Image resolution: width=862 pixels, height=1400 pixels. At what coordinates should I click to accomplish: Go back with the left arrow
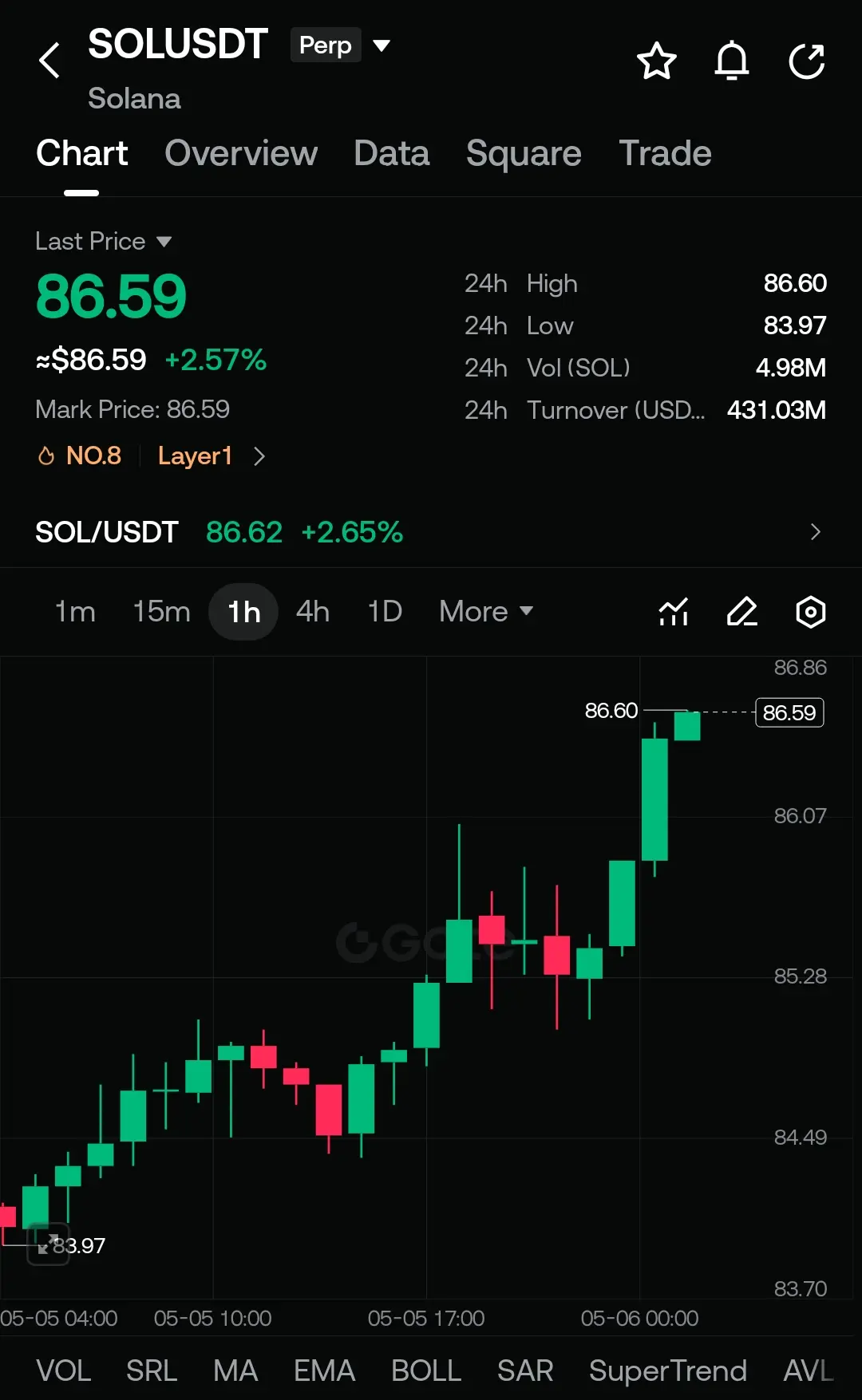click(x=49, y=61)
